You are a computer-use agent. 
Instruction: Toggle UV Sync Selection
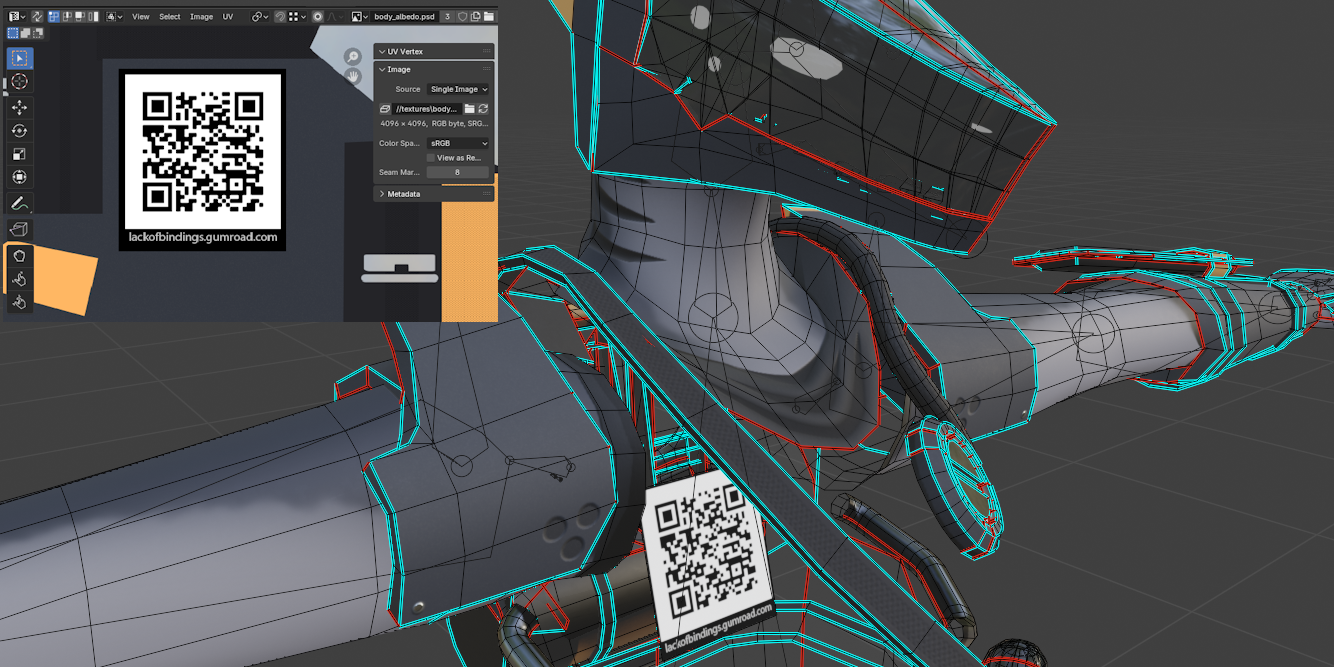coord(36,16)
